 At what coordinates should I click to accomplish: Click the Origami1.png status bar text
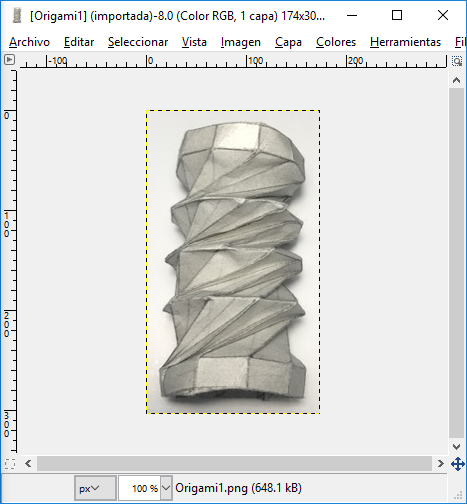click(238, 488)
